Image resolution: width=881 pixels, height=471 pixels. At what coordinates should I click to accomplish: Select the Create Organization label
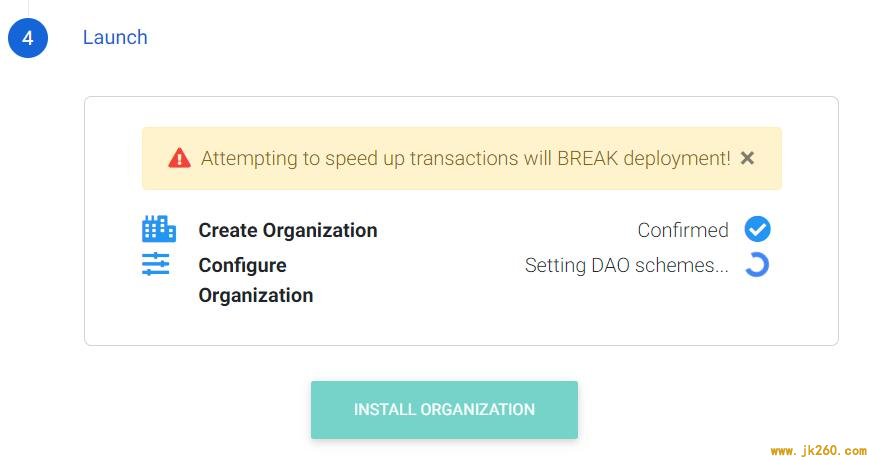coord(288,230)
